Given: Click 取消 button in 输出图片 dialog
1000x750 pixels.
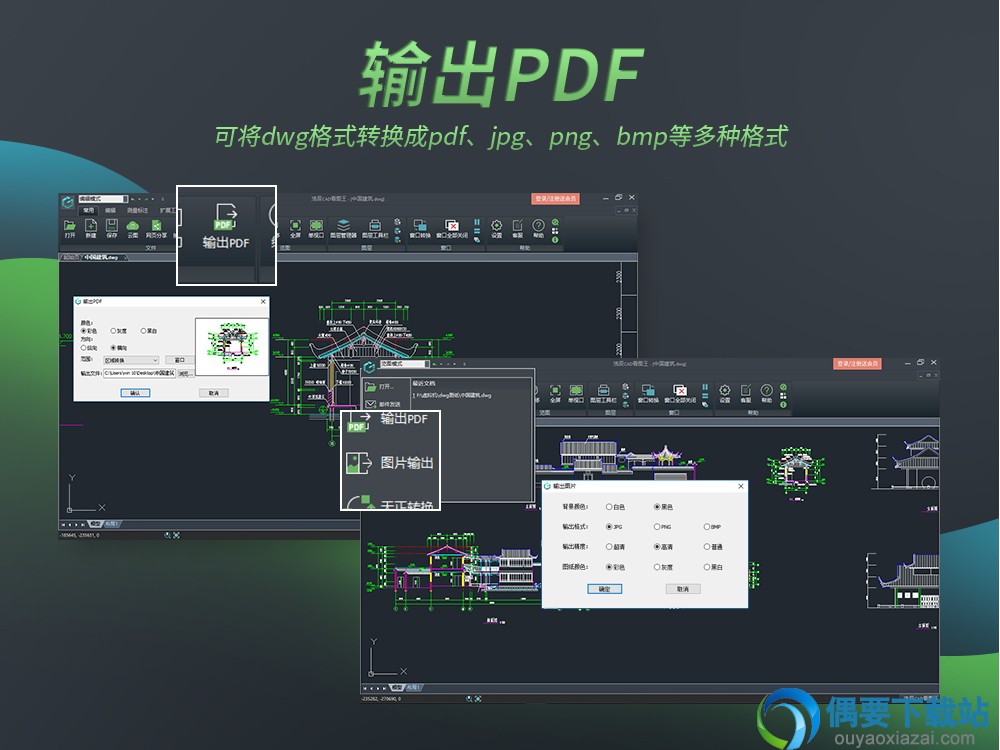Looking at the screenshot, I should pos(683,589).
